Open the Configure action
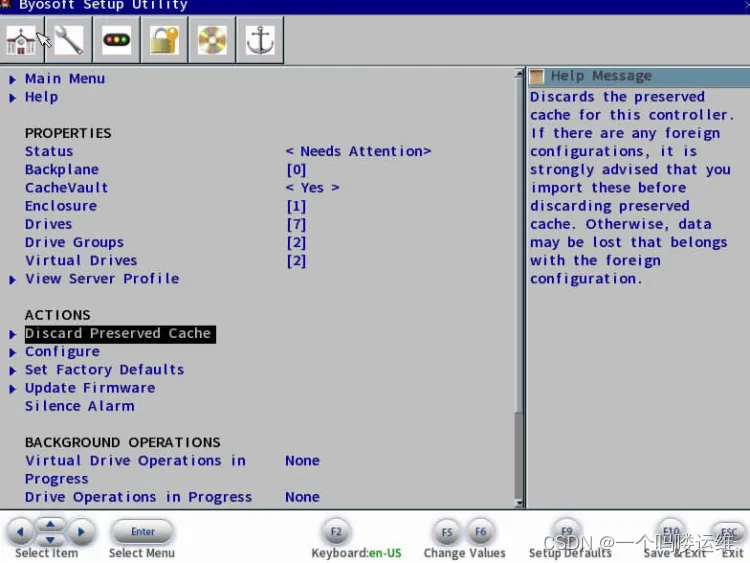750x563 pixels. pyautogui.click(x=62, y=352)
